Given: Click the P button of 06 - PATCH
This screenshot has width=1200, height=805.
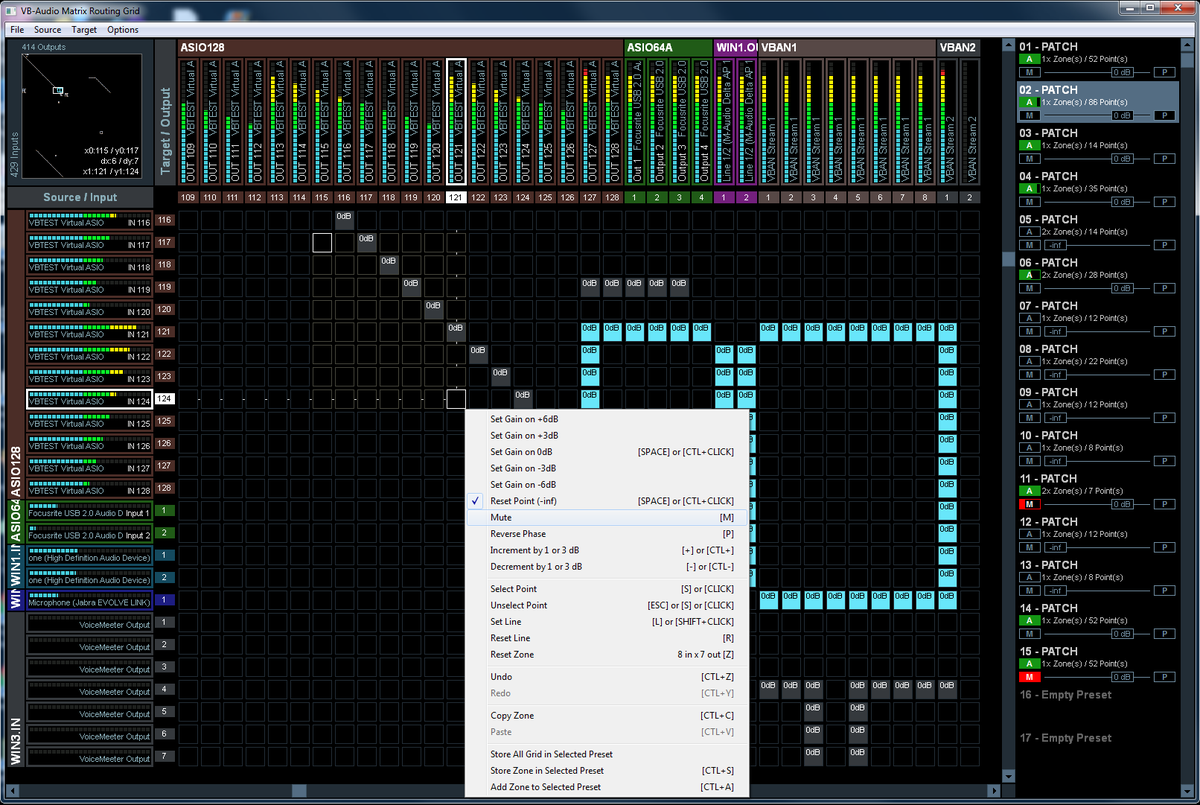Looking at the screenshot, I should tap(1164, 288).
